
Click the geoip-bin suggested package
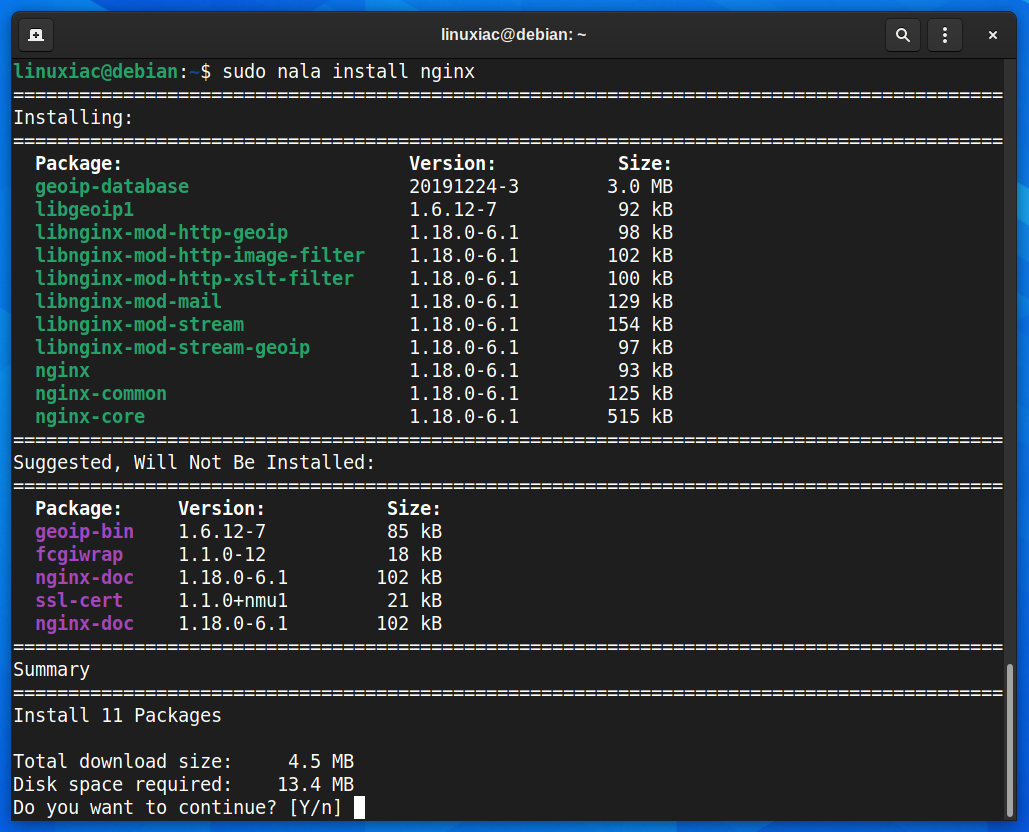click(84, 531)
